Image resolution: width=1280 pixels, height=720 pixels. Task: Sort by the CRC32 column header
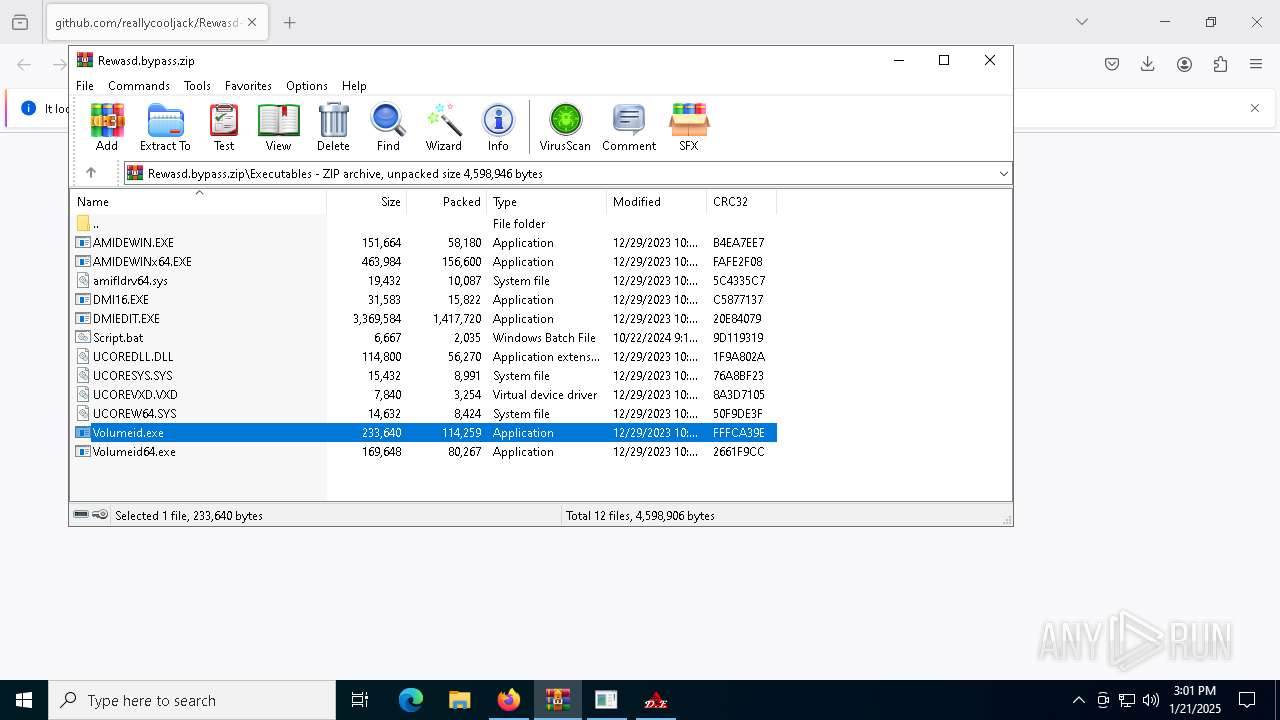point(742,202)
